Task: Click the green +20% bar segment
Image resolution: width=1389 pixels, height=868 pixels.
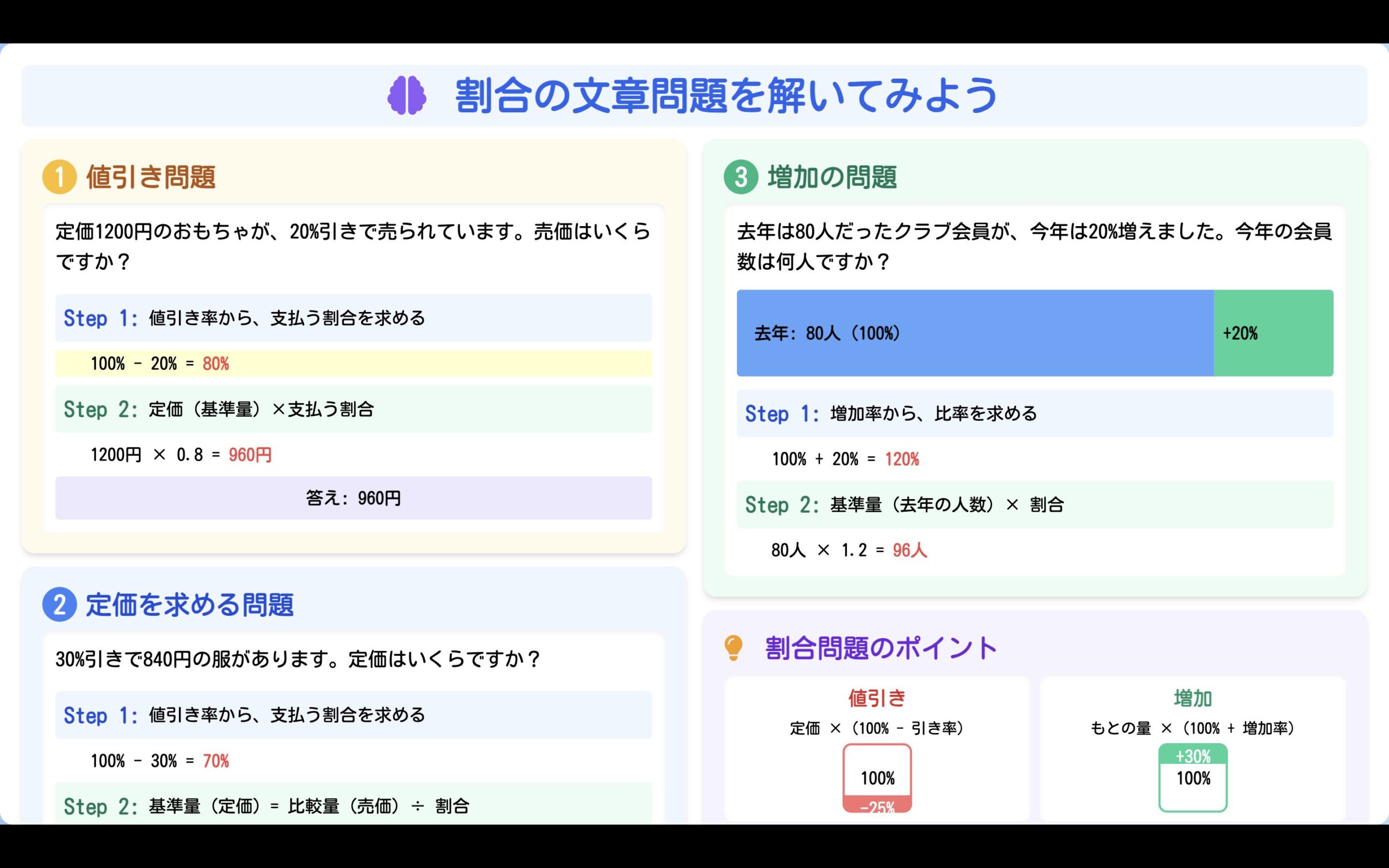Action: point(1273,333)
